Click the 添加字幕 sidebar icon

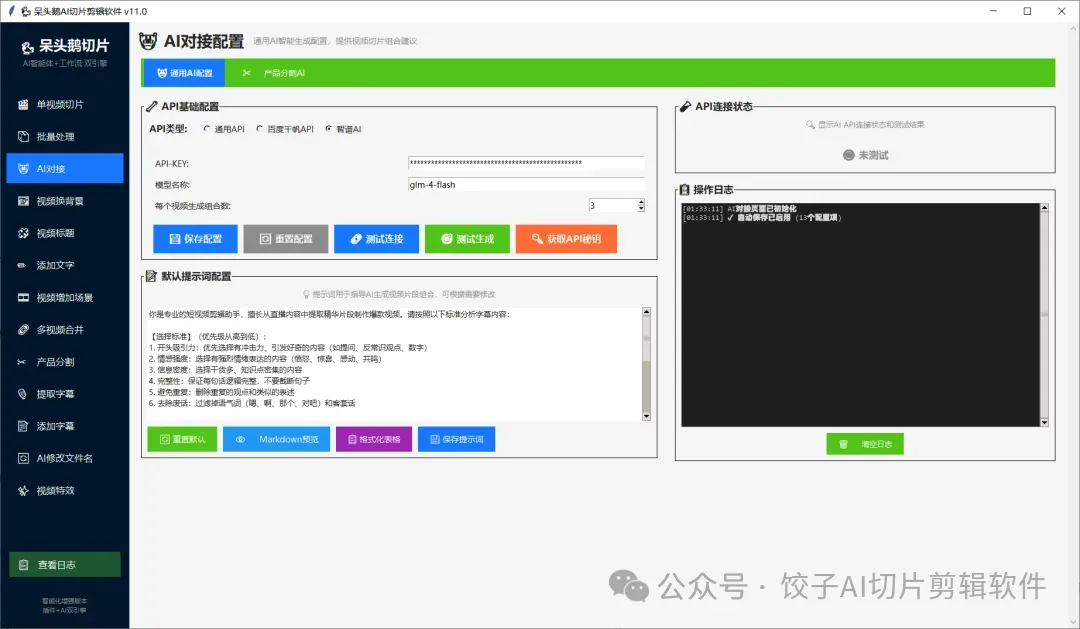click(23, 426)
